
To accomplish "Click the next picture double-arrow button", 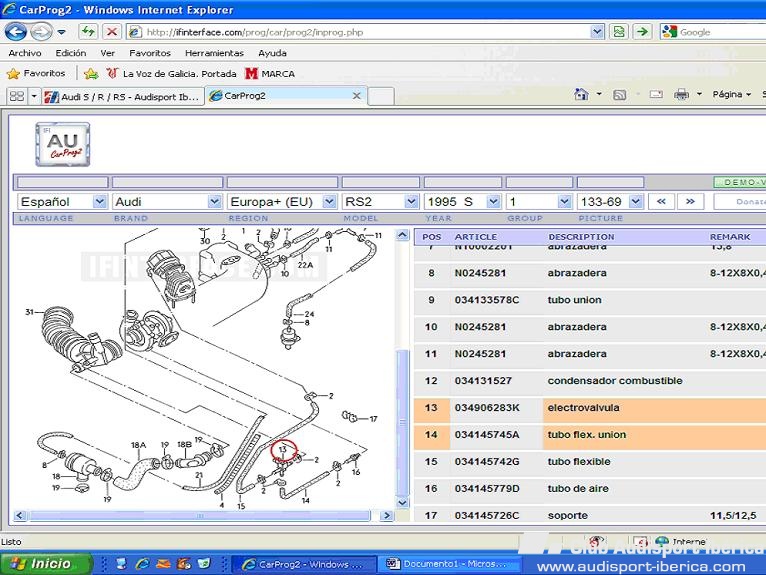I will (690, 201).
